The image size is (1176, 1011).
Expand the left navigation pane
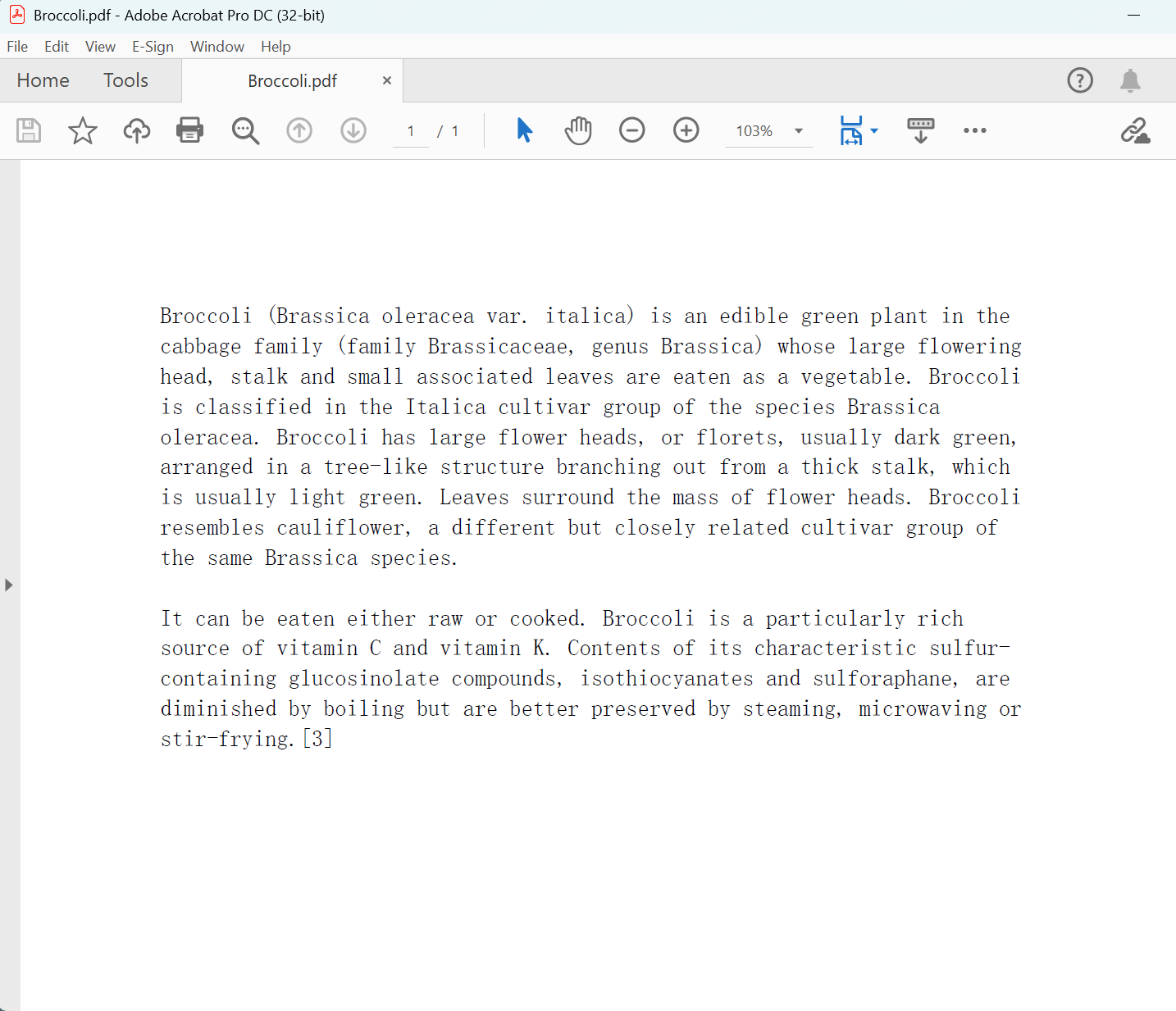coord(8,585)
